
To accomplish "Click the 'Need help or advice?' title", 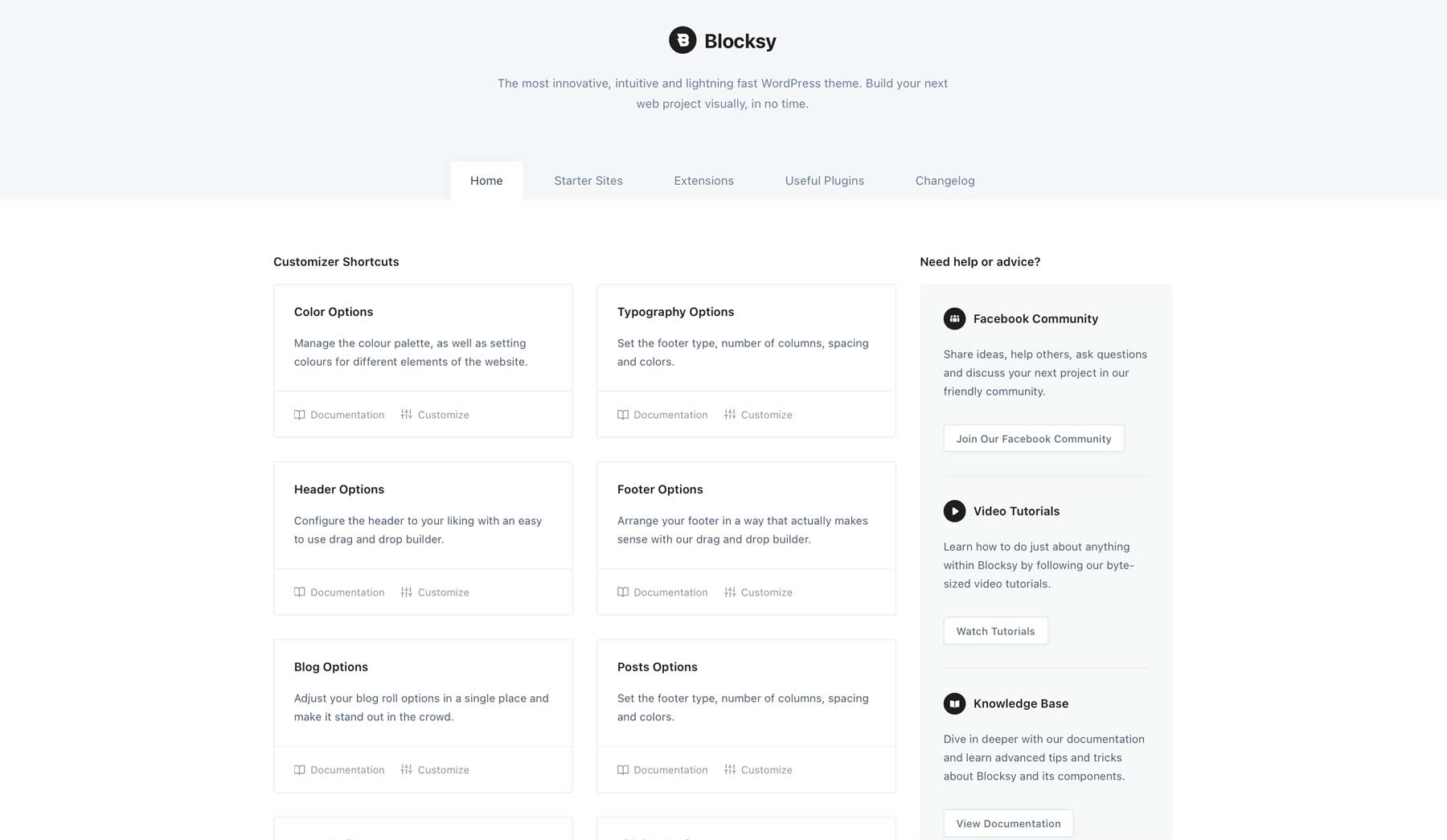I will tap(980, 262).
